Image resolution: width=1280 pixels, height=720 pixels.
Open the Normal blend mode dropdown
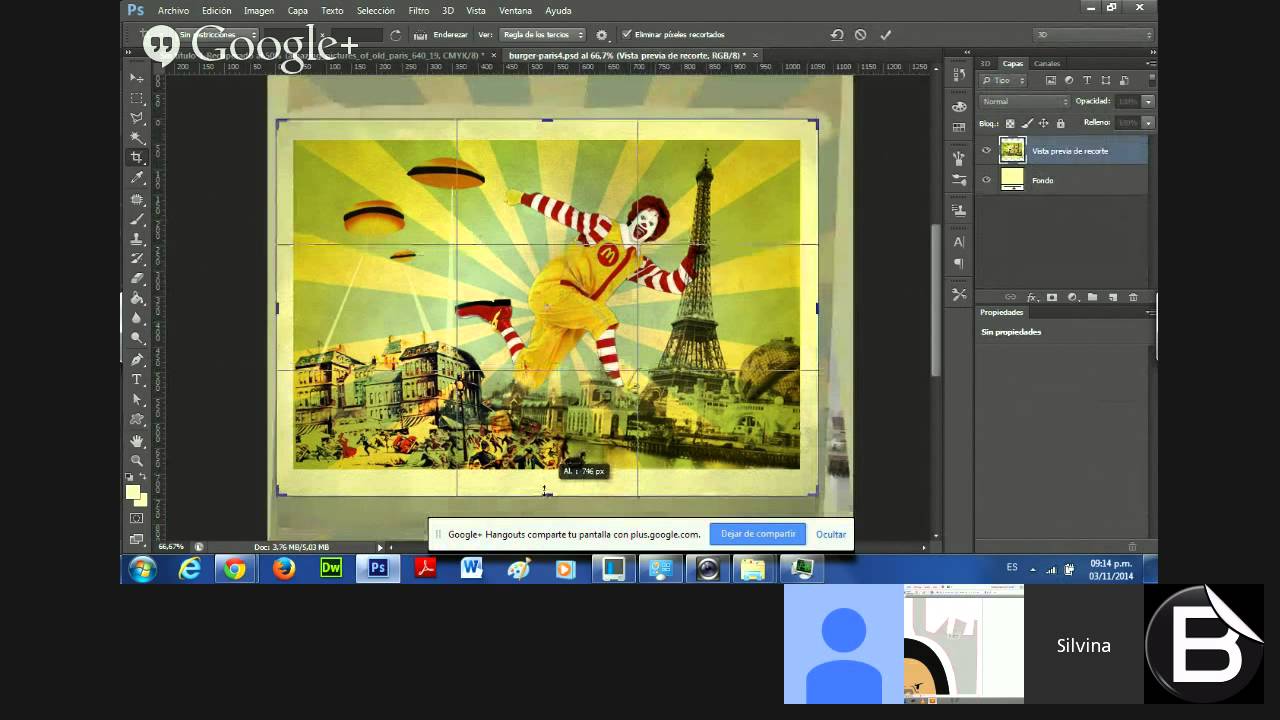(1025, 101)
